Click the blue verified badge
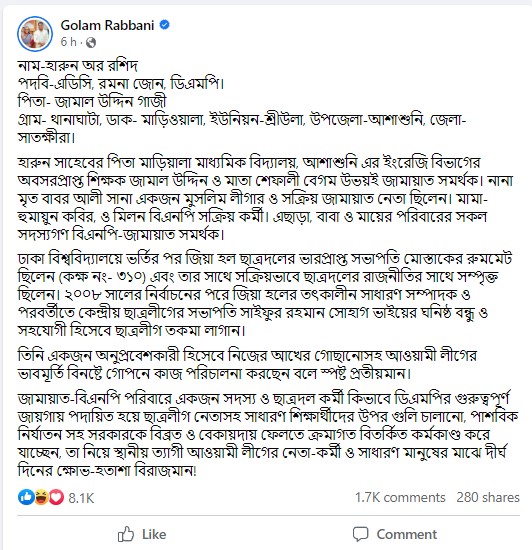The width and height of the screenshot is (532, 550). tap(164, 25)
